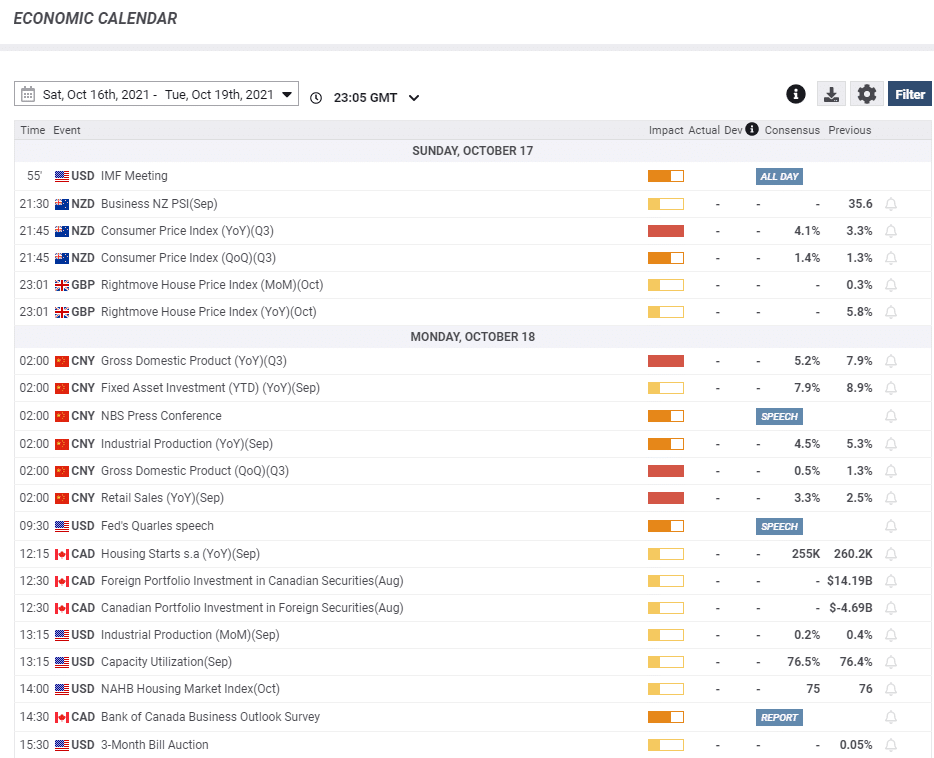Sort by the Impact column header
934x758 pixels.
pyautogui.click(x=665, y=130)
